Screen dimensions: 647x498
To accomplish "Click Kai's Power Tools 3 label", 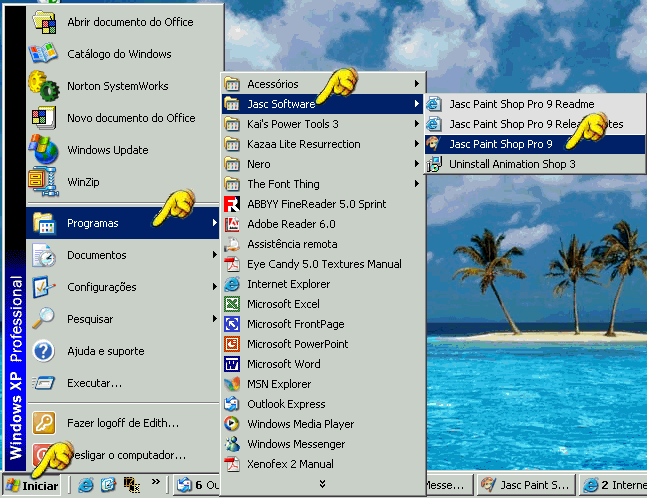I will click(293, 124).
